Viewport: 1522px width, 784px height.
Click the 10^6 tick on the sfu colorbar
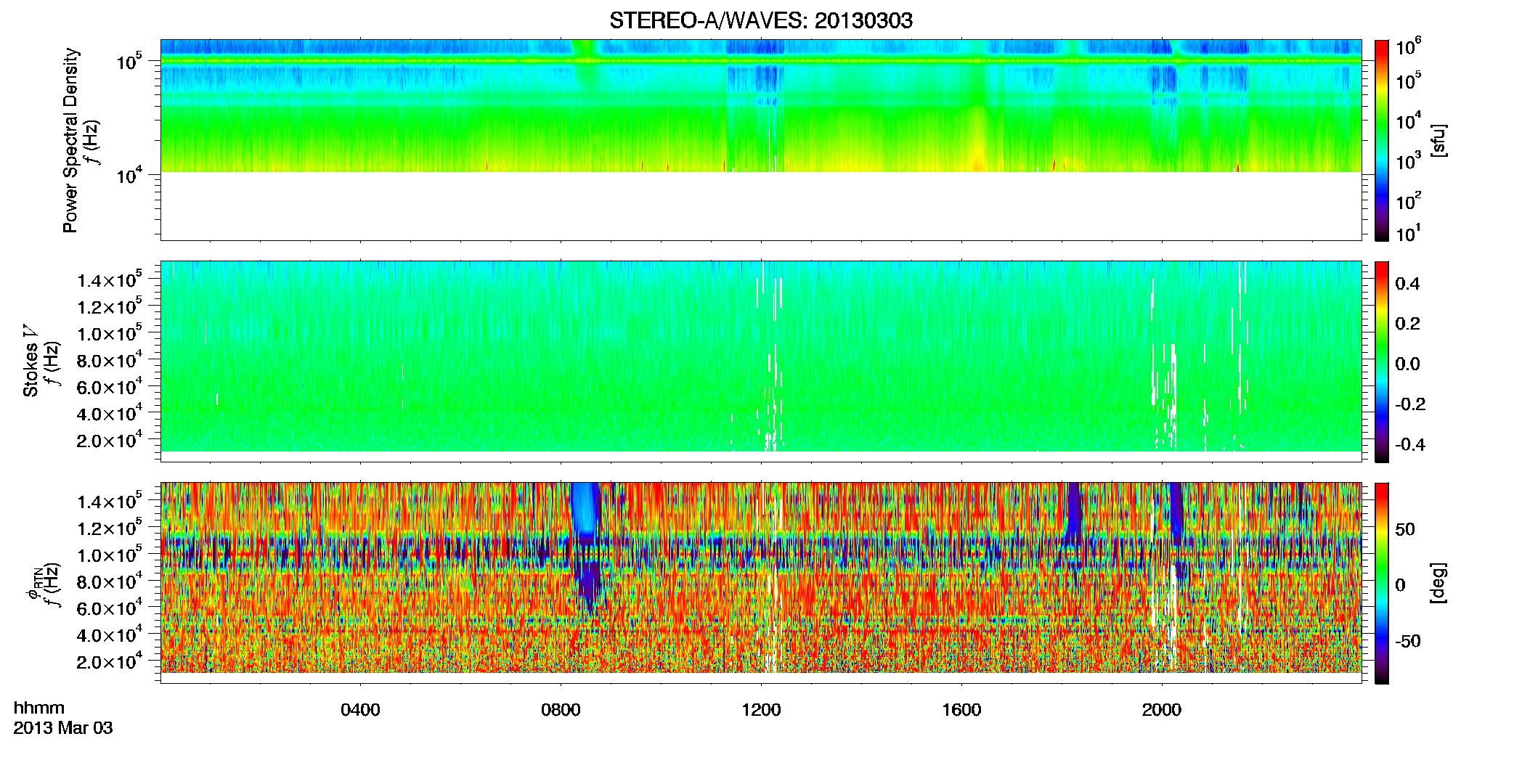click(x=1409, y=46)
